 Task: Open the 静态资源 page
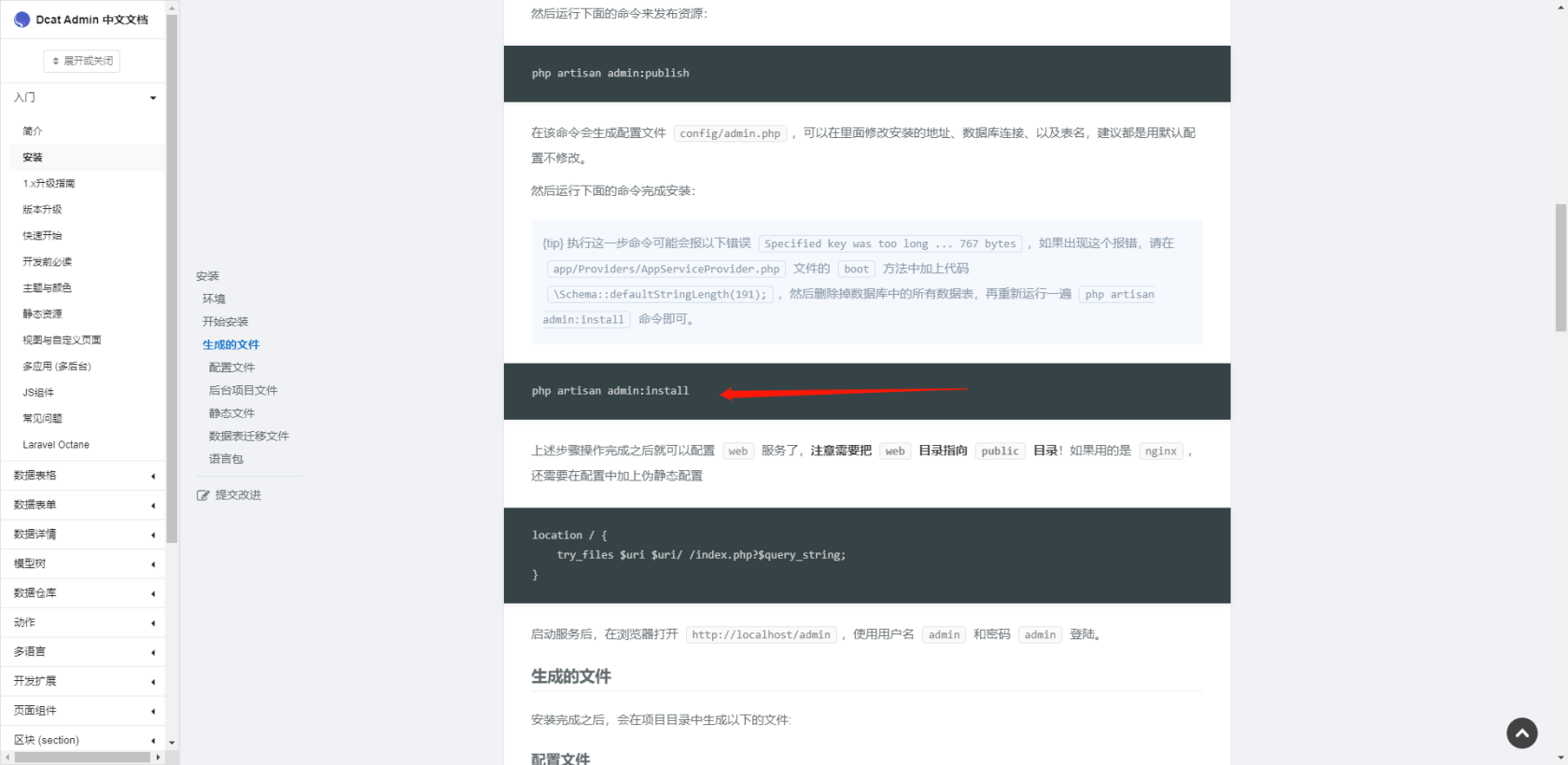pyautogui.click(x=42, y=314)
